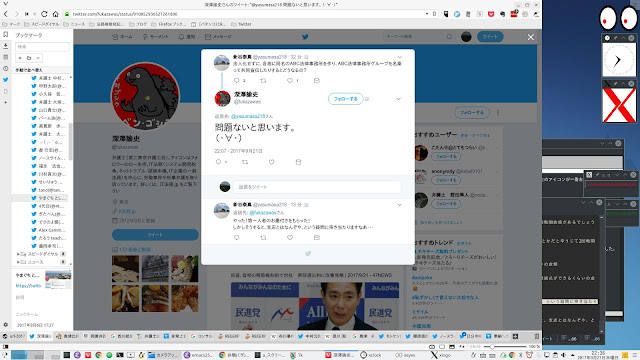Open the Twitter bookmark bar folder
The image size is (640, 360).
coord(241,24)
